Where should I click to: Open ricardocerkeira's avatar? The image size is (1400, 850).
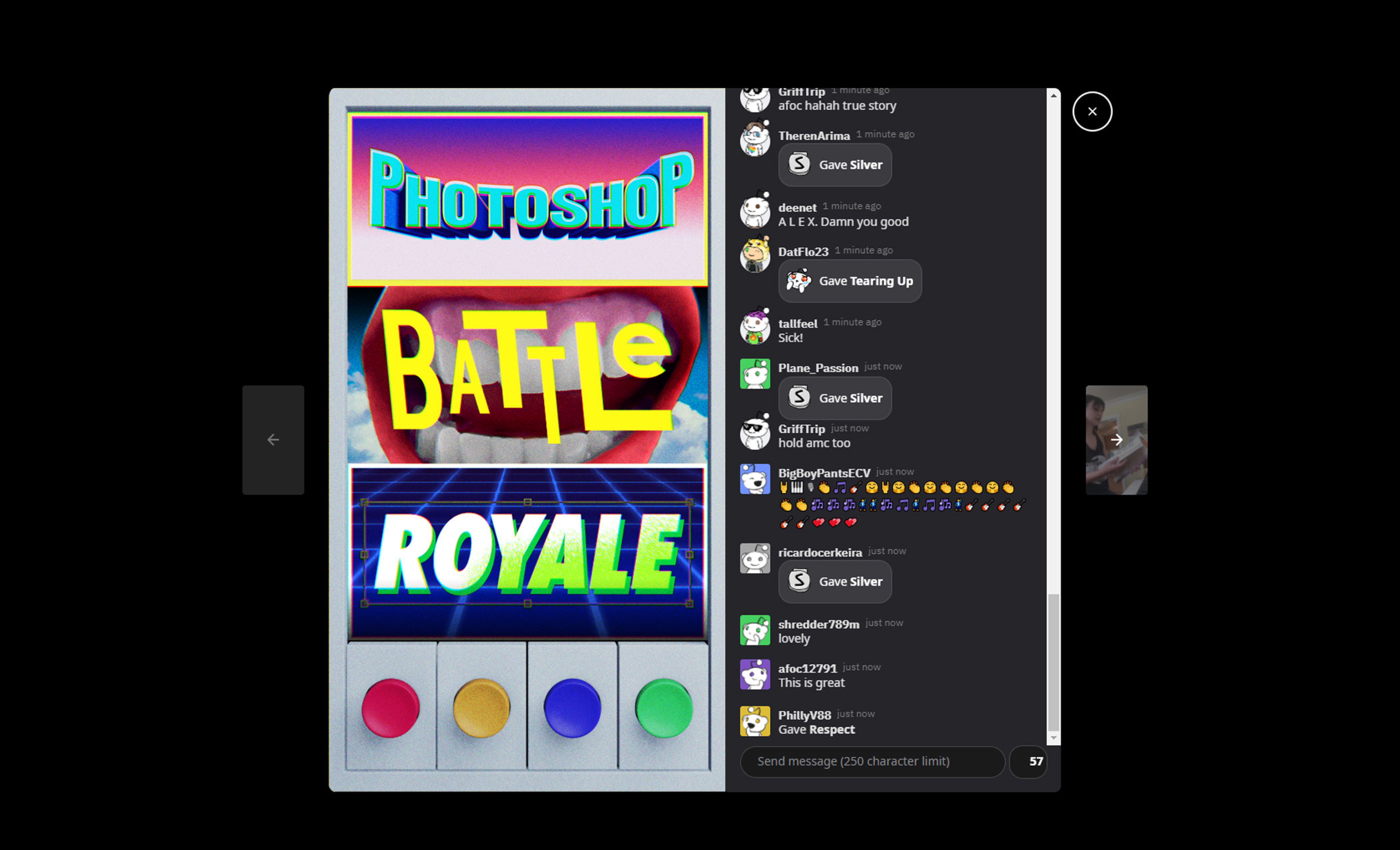coord(755,558)
